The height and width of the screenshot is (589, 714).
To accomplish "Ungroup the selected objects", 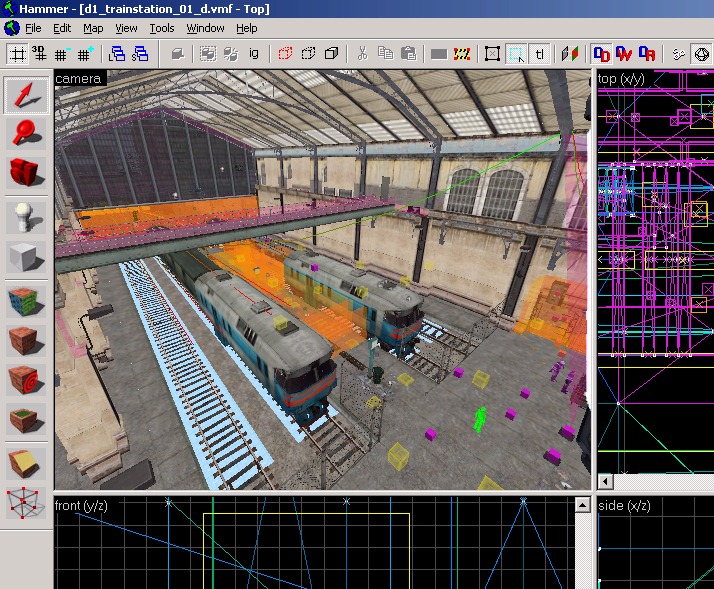I will 231,54.
